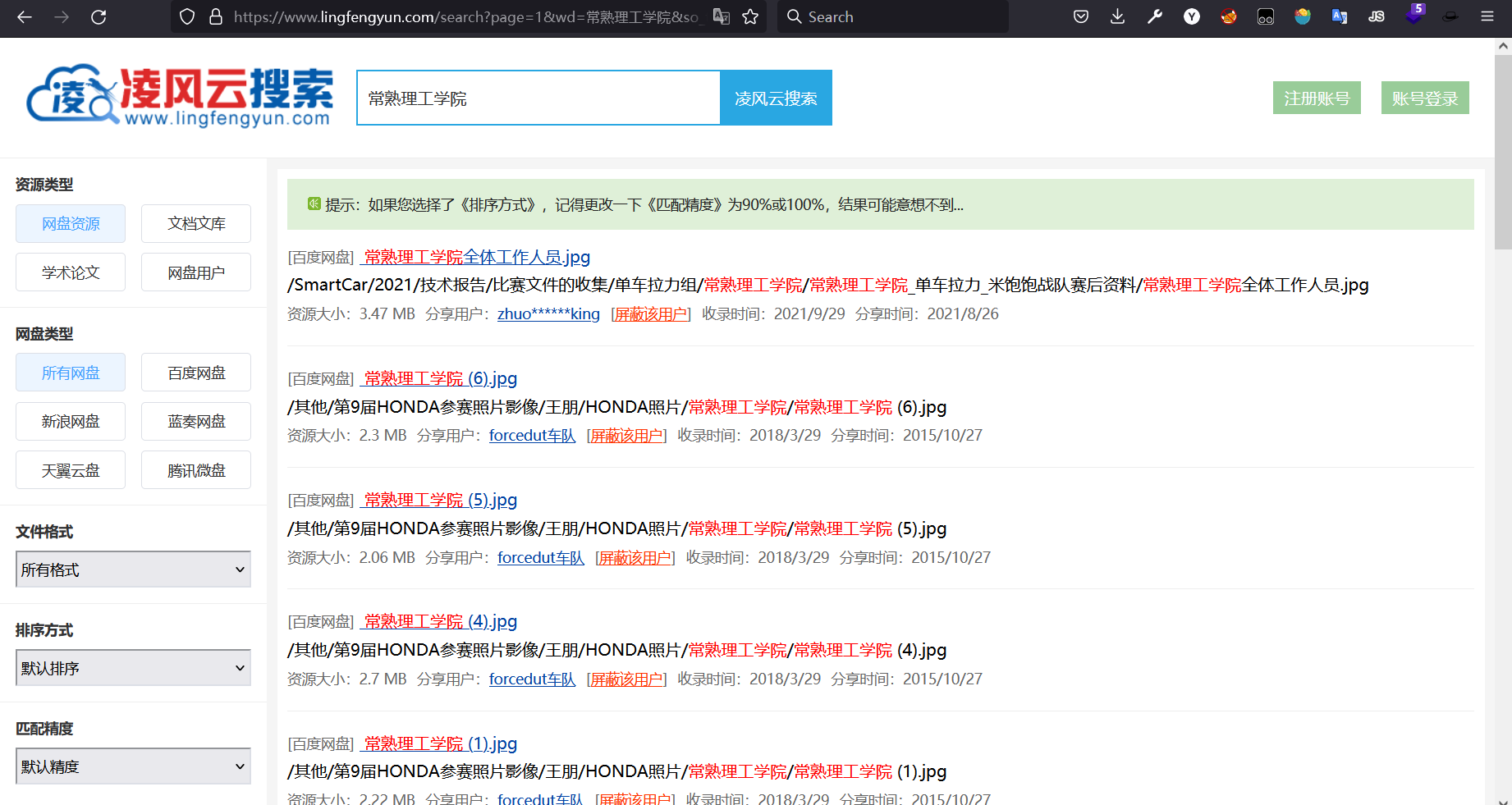This screenshot has width=1512, height=805.
Task: Click the translate page icon in address bar
Action: (x=722, y=16)
